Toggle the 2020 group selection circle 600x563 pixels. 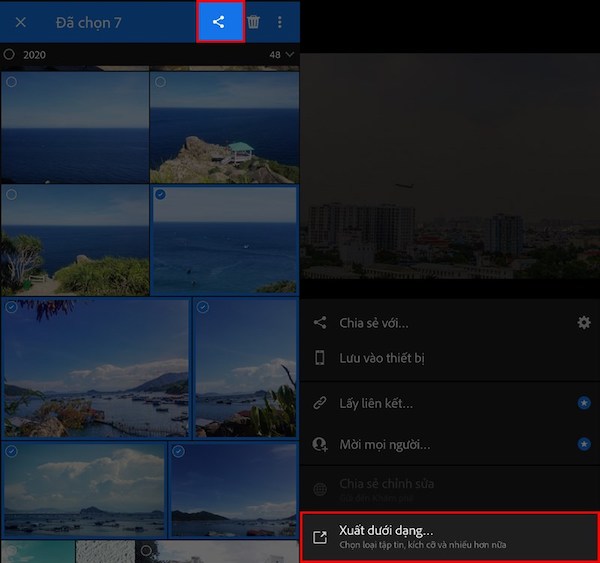point(9,54)
